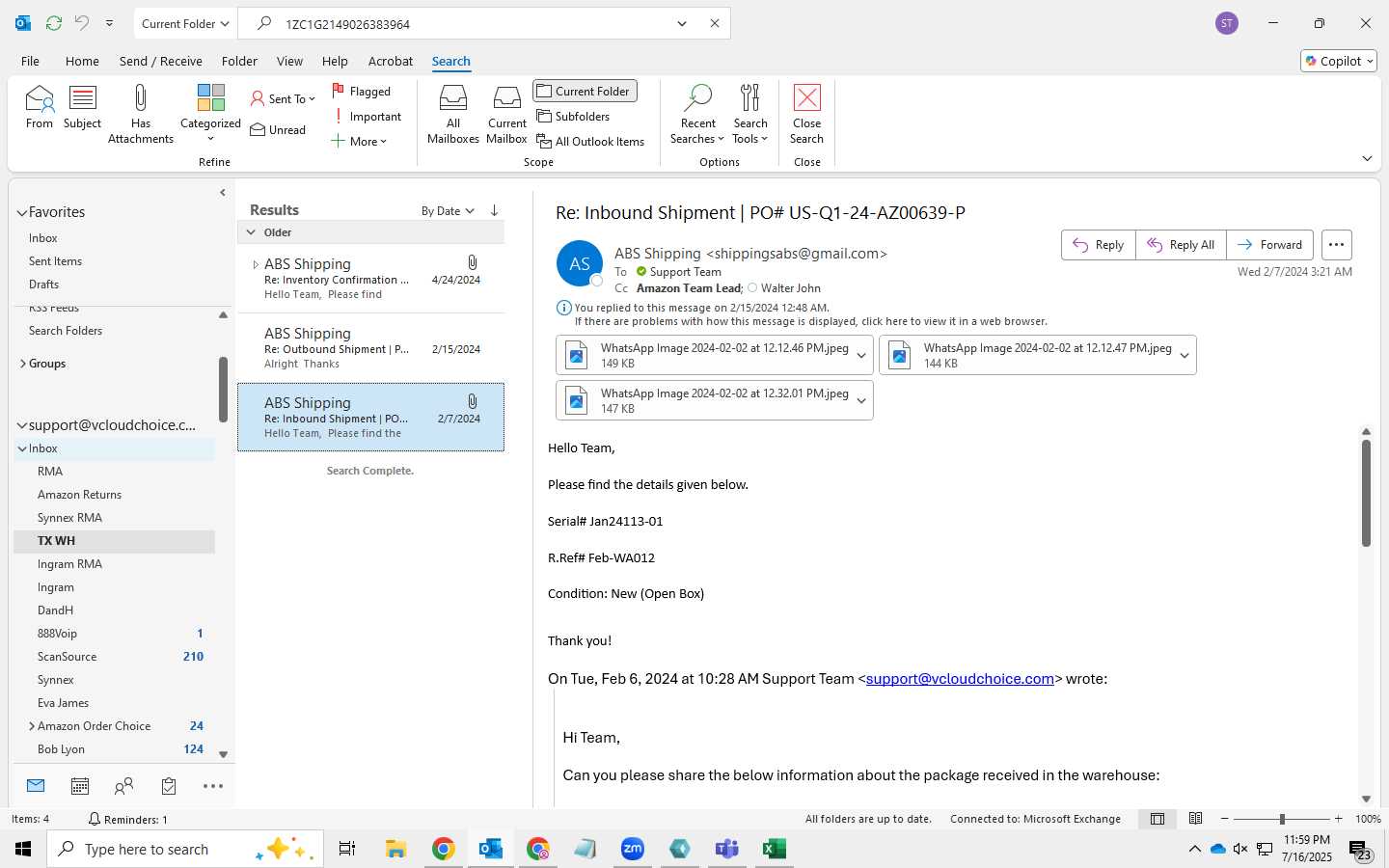
Task: Filter results by Unread
Action: 278,129
